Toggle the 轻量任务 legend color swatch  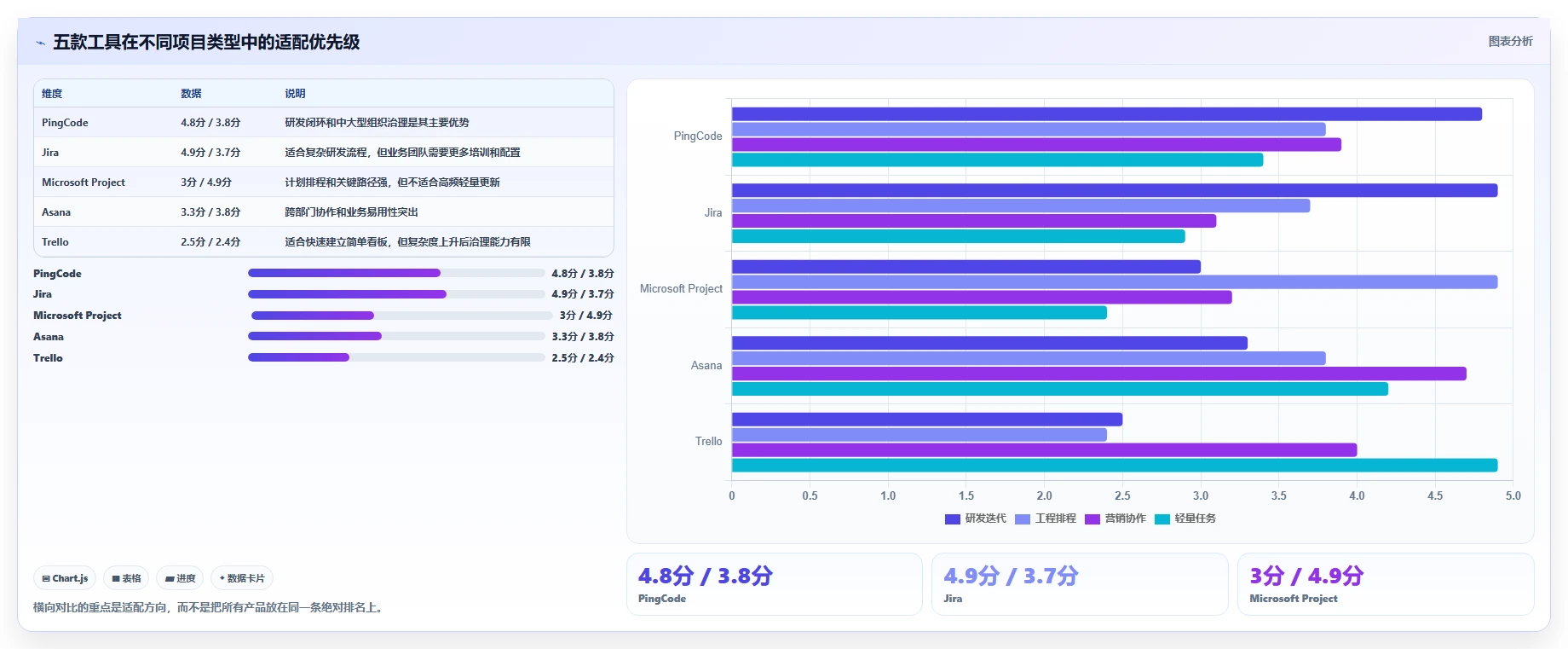[x=1162, y=519]
